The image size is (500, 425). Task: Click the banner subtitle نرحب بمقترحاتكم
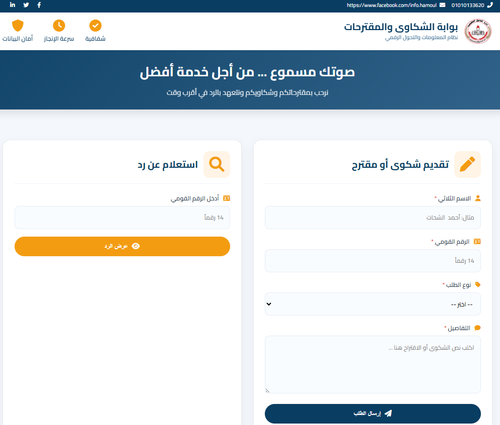pyautogui.click(x=247, y=92)
